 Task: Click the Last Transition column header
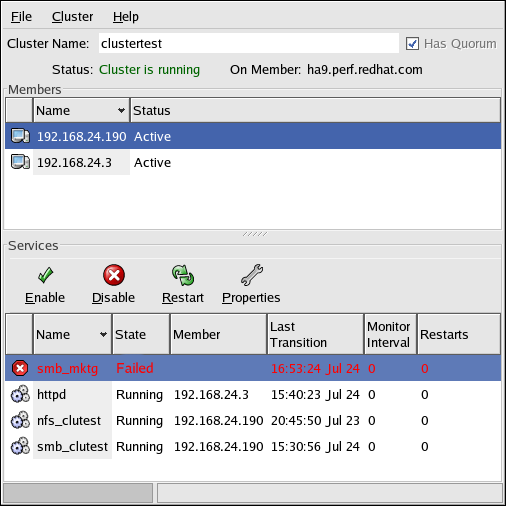pyautogui.click(x=315, y=334)
